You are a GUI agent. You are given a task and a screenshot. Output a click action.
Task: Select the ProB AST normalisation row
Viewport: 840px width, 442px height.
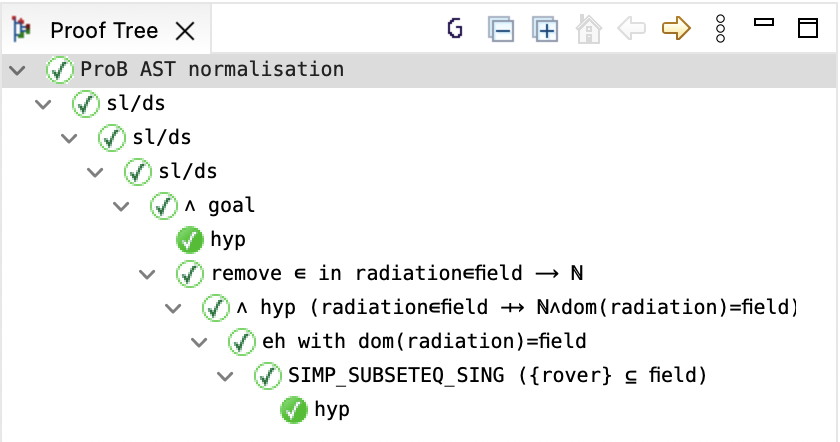click(x=212, y=70)
